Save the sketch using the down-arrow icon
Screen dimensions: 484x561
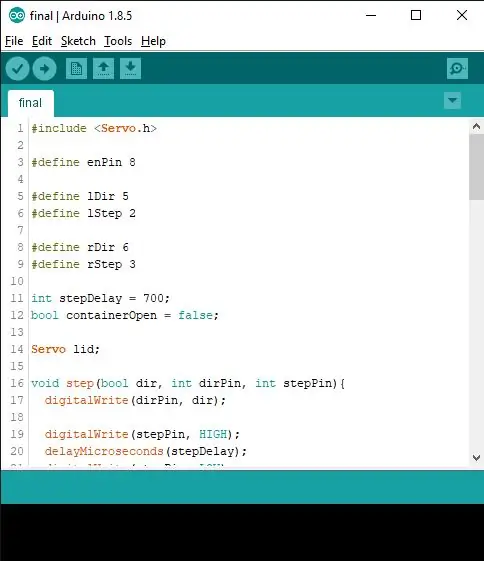click(x=130, y=68)
